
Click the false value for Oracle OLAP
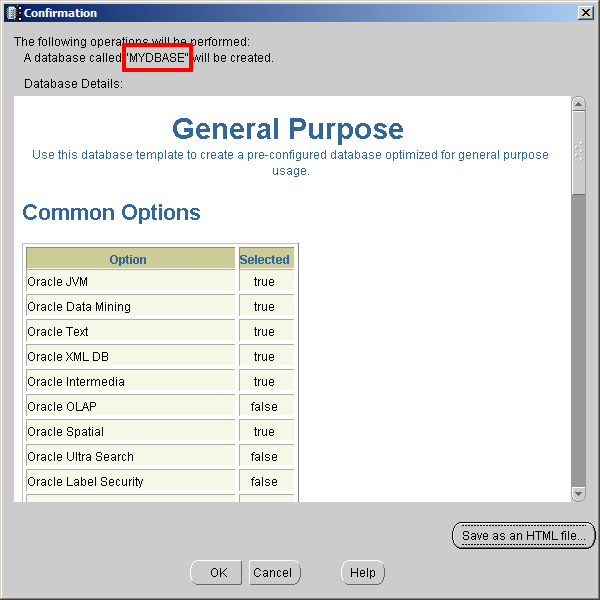click(266, 406)
